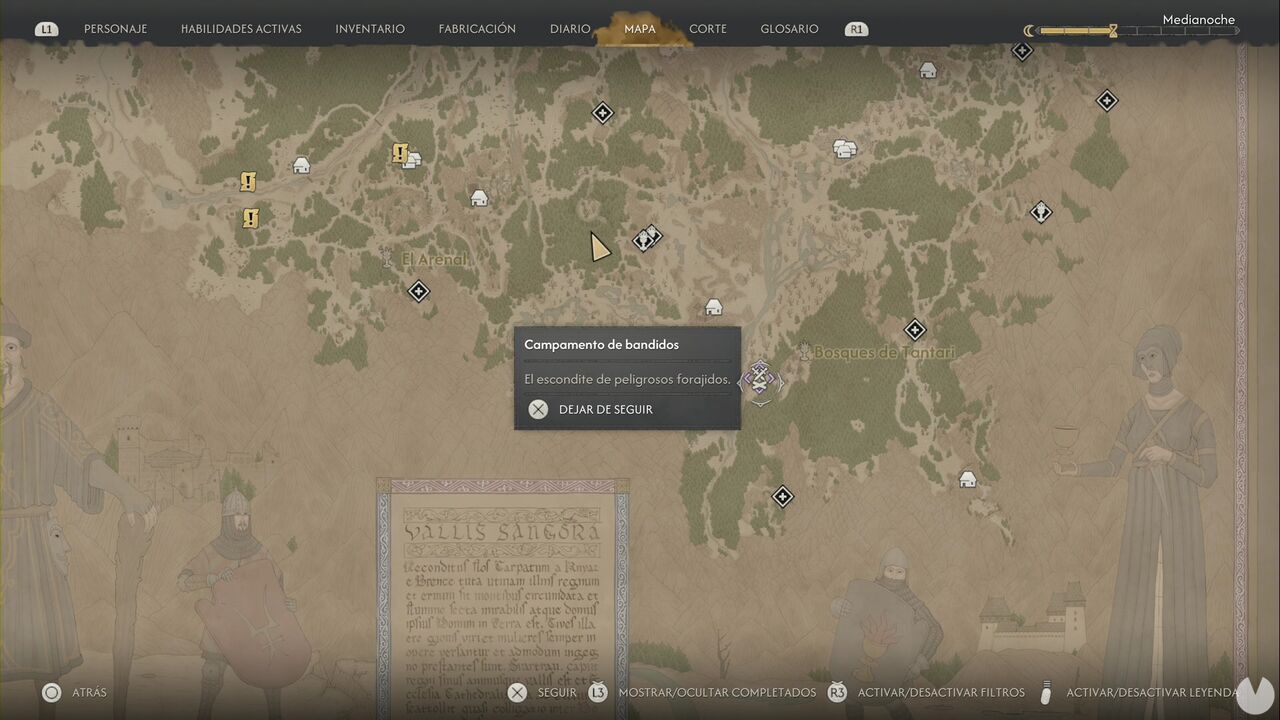Viewport: 1280px width, 720px height.
Task: Click the player position arrow on the map
Action: (599, 246)
